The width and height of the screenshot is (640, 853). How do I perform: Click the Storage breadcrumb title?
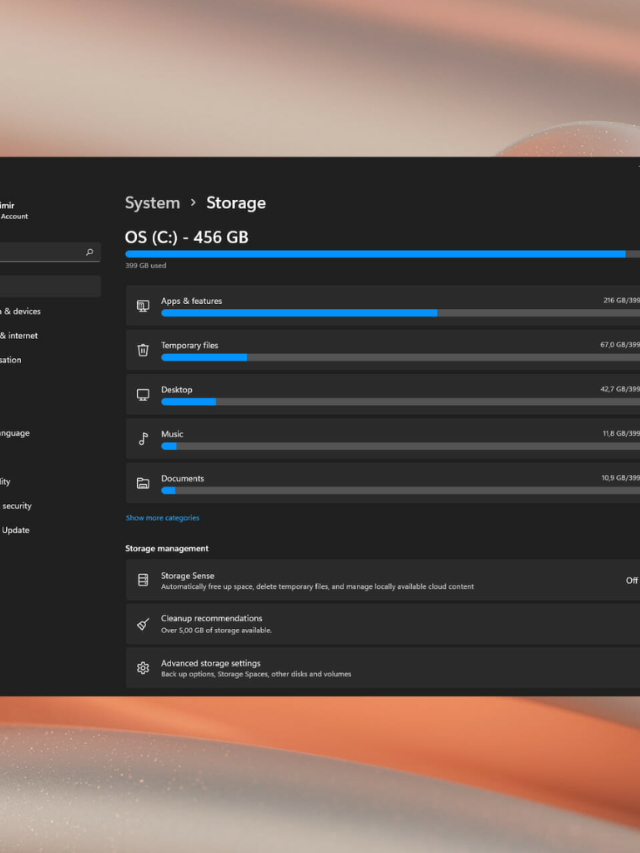point(236,203)
